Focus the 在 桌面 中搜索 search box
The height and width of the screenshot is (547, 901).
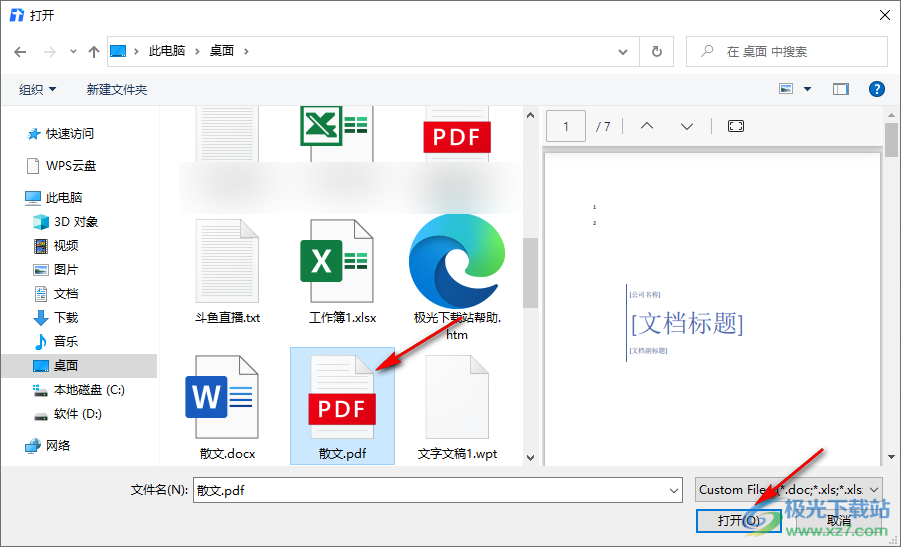(x=787, y=52)
